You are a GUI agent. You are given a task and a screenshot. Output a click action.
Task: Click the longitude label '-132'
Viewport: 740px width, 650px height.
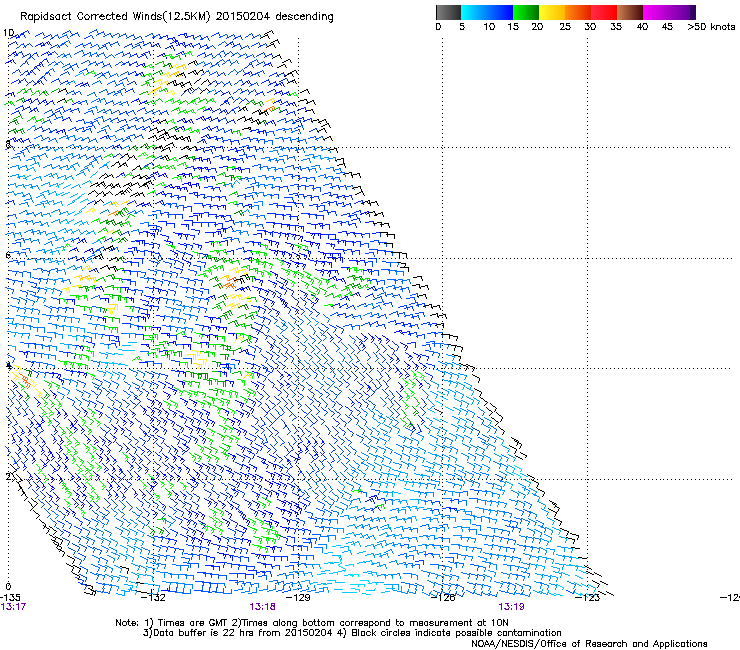[x=154, y=597]
